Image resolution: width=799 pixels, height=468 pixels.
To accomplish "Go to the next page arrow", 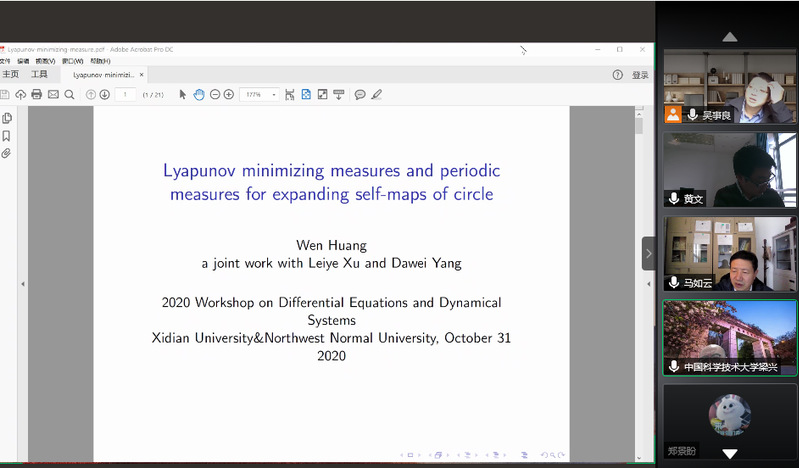I will (105, 95).
